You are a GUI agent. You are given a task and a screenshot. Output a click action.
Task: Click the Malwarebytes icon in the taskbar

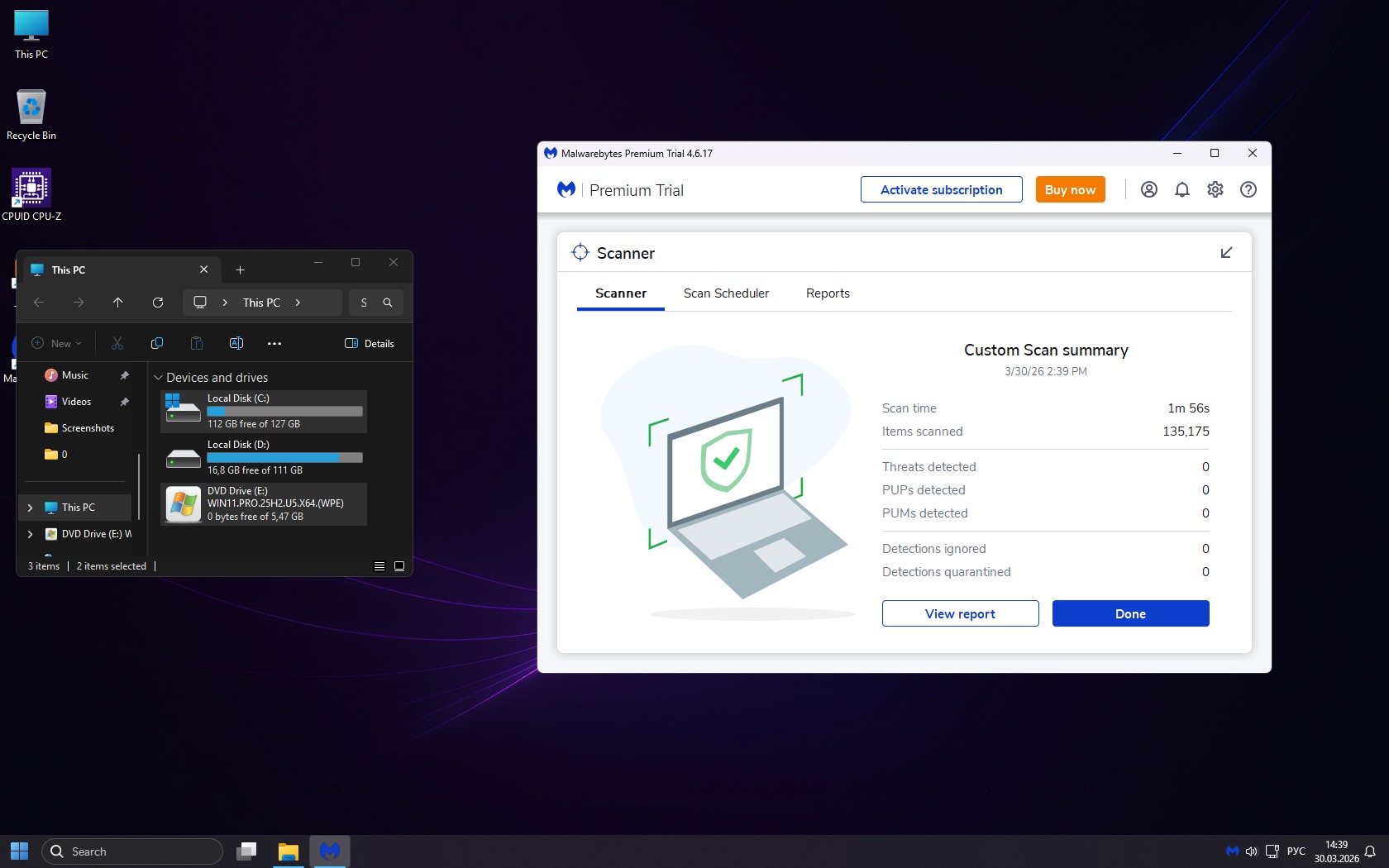point(330,851)
